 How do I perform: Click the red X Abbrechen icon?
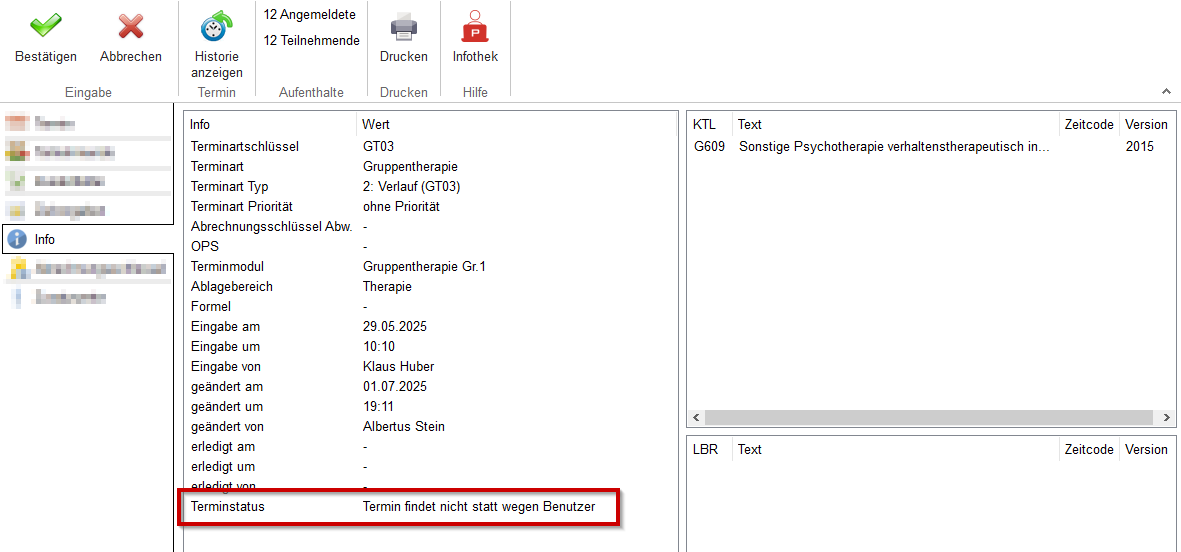click(x=130, y=27)
